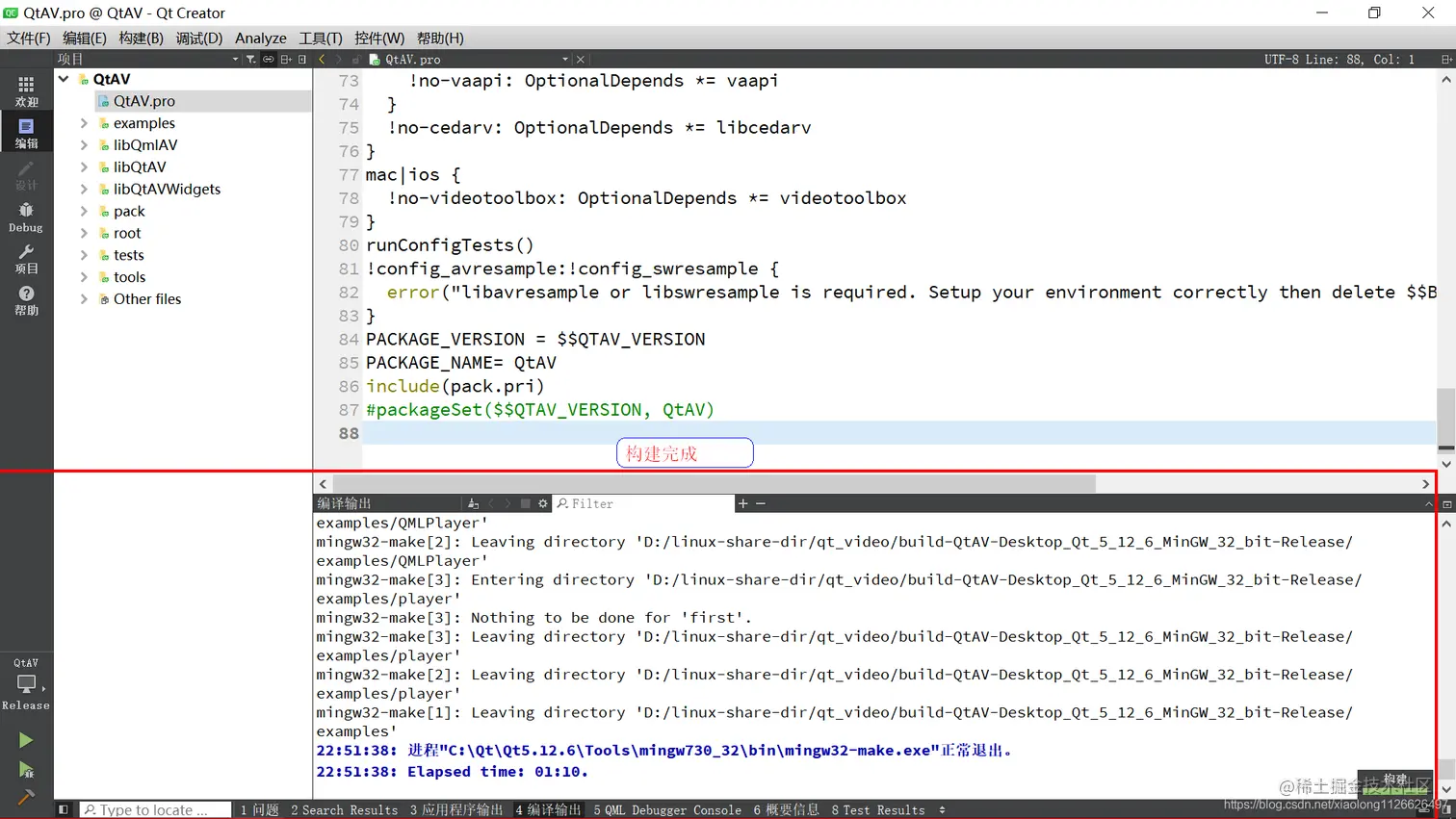
Task: Focus the compile output Filter field
Action: 643,503
